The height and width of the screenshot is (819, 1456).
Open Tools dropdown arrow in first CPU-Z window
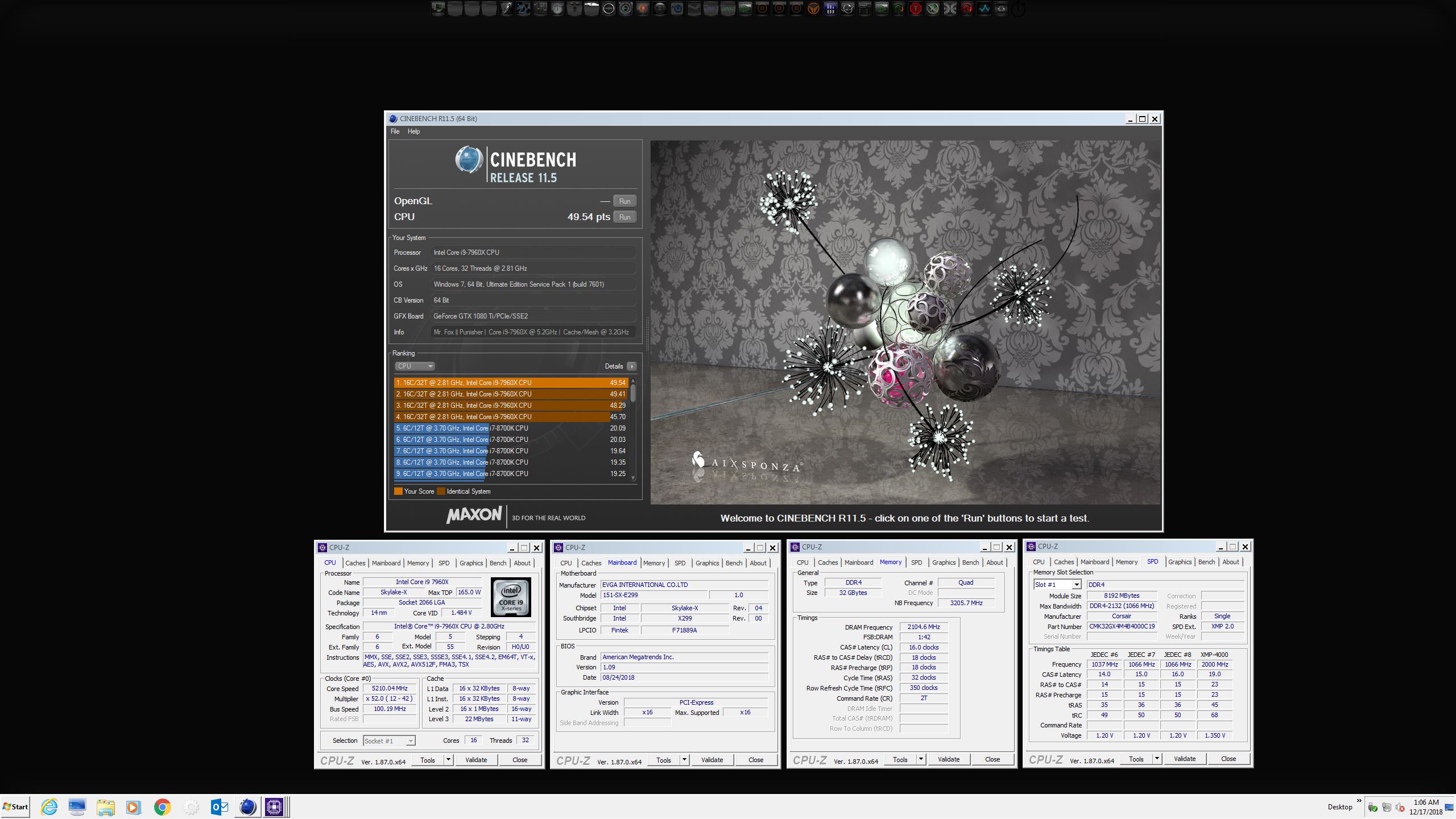pos(448,760)
